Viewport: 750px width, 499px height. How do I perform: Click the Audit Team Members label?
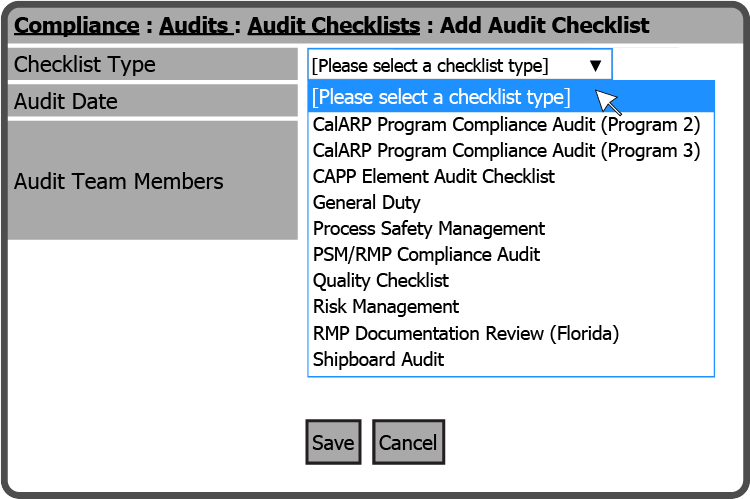118,182
